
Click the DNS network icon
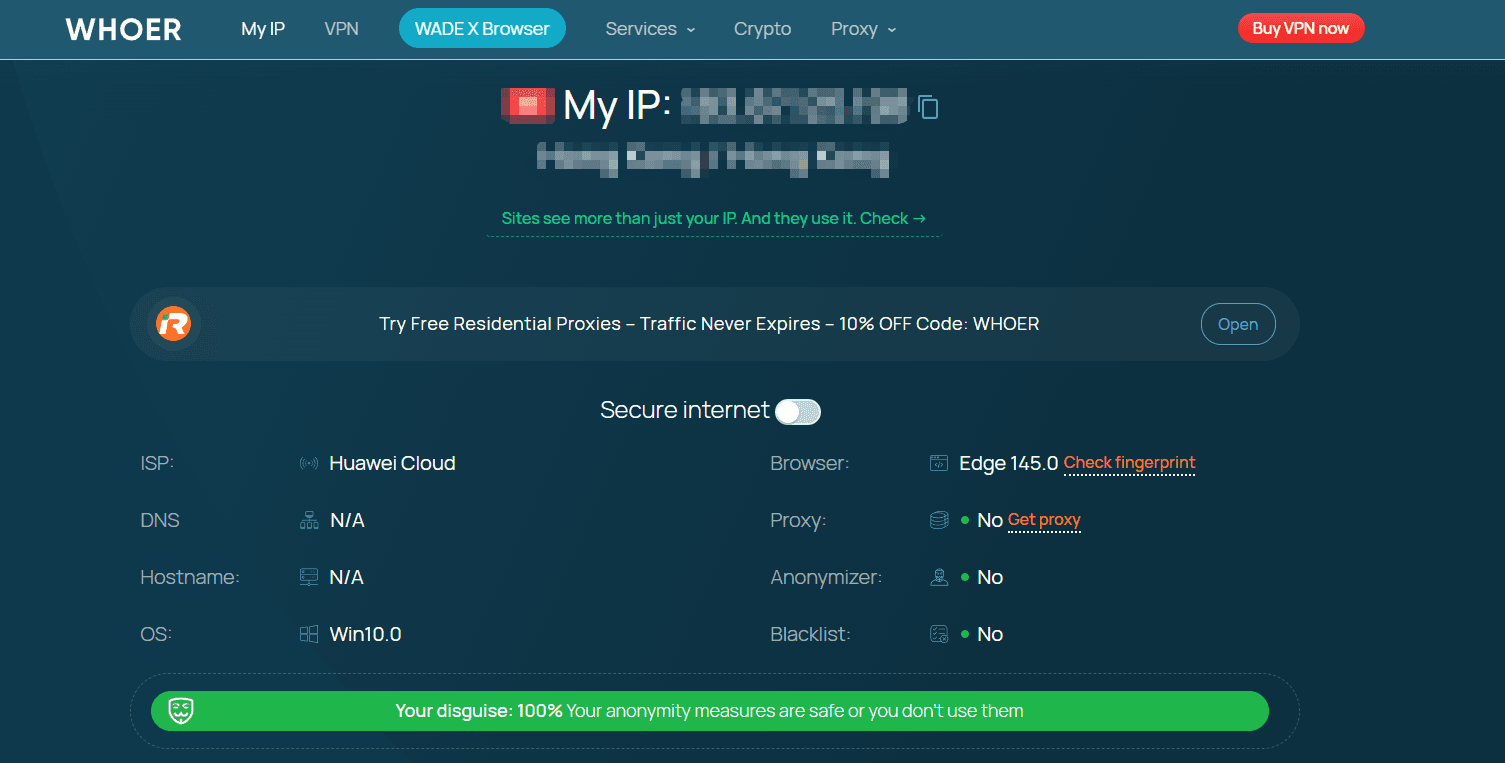(309, 521)
